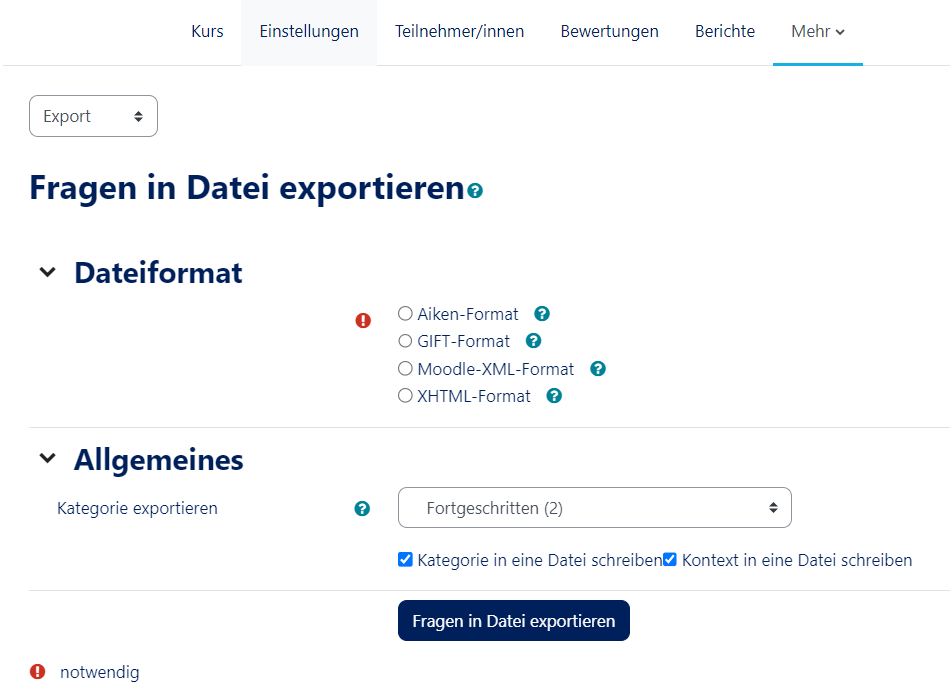Choose GIFT-Format radio option

pyautogui.click(x=405, y=341)
